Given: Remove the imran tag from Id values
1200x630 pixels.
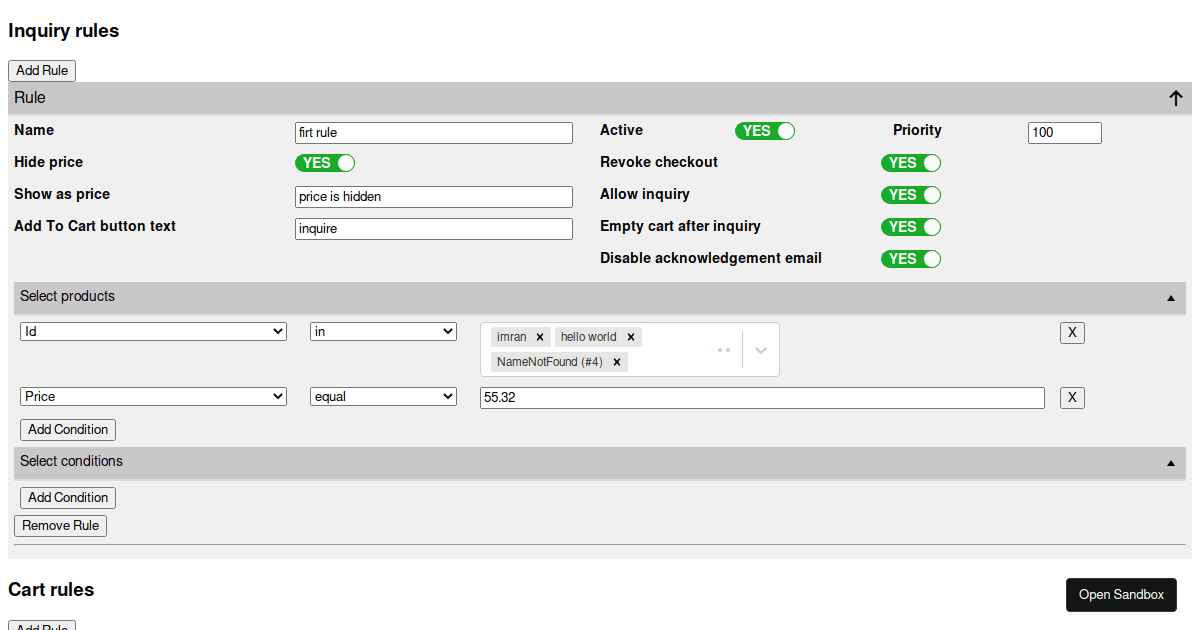Looking at the screenshot, I should click(540, 337).
